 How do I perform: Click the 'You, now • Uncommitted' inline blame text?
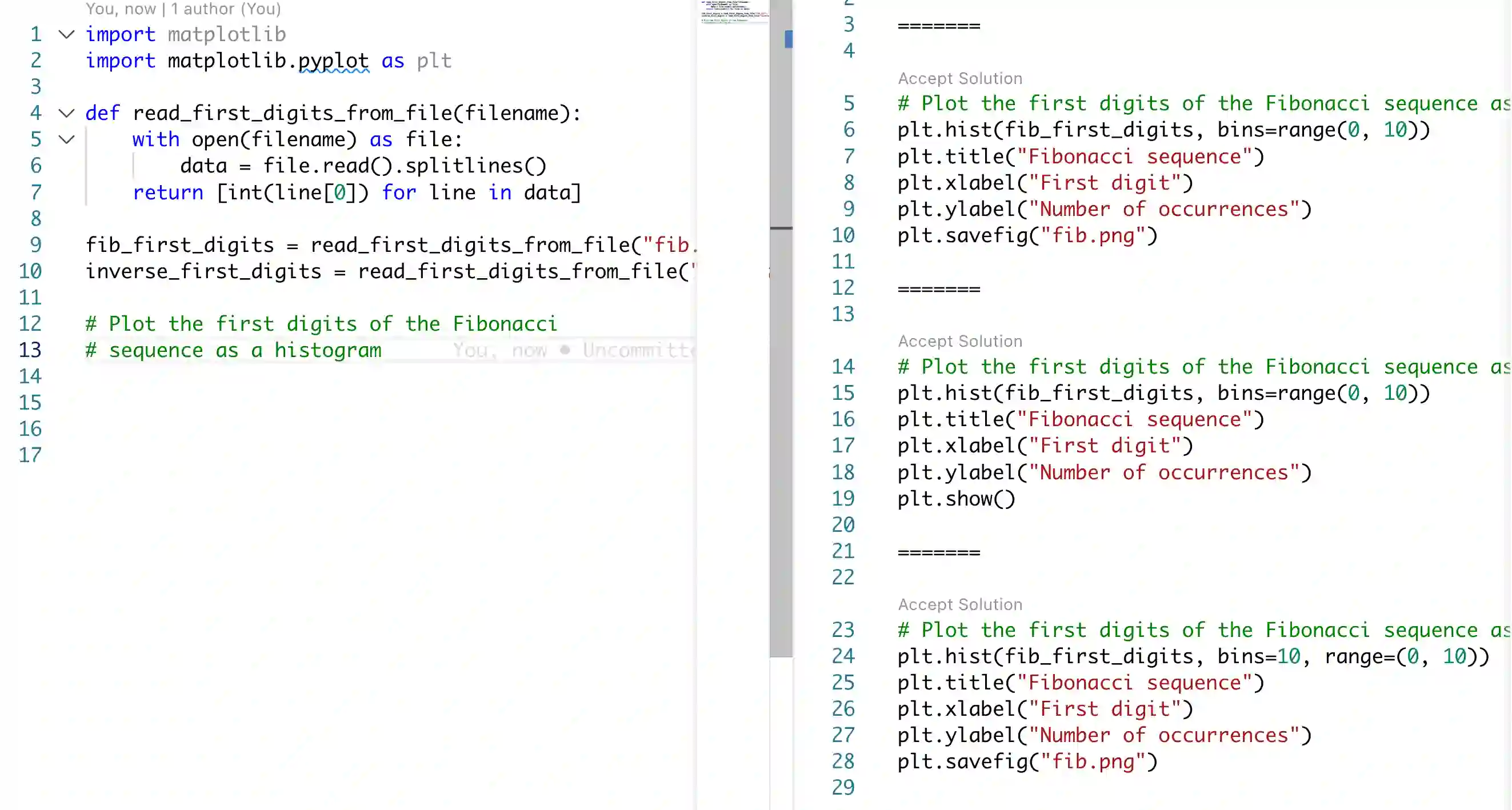572,350
